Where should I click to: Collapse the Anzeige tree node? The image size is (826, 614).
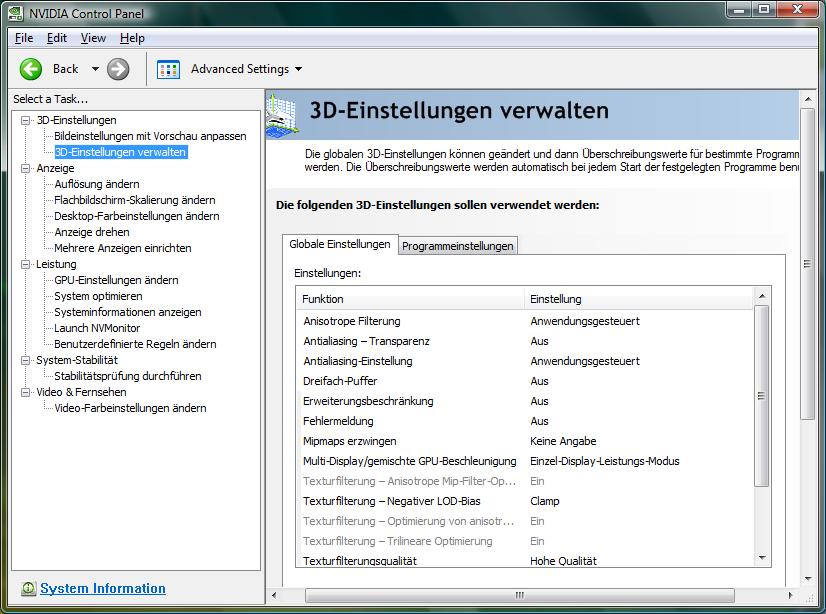click(x=25, y=168)
